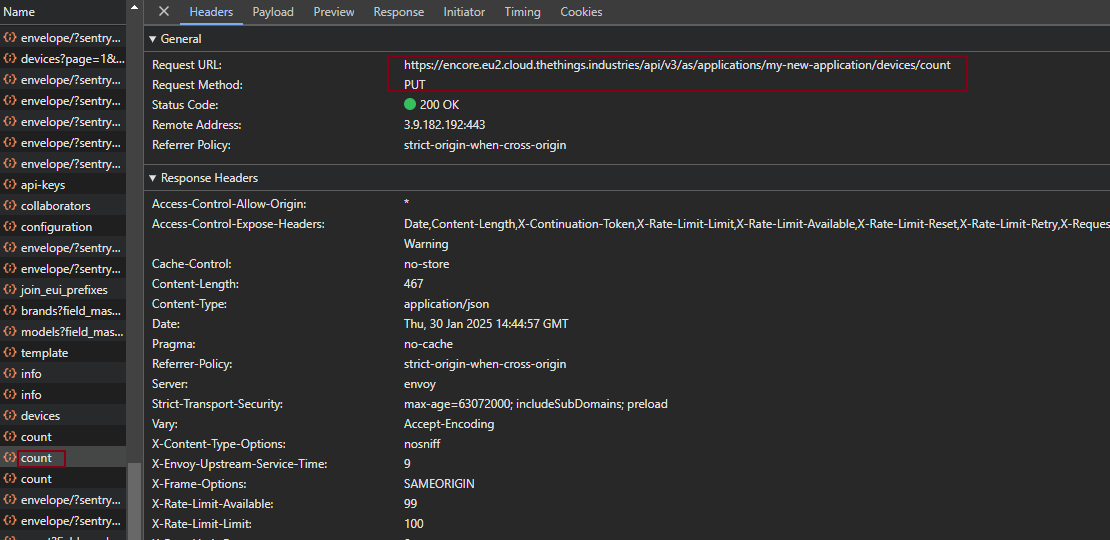The height and width of the screenshot is (540, 1110).
Task: Click the remote address 3.9.182.192:443
Action: point(444,125)
